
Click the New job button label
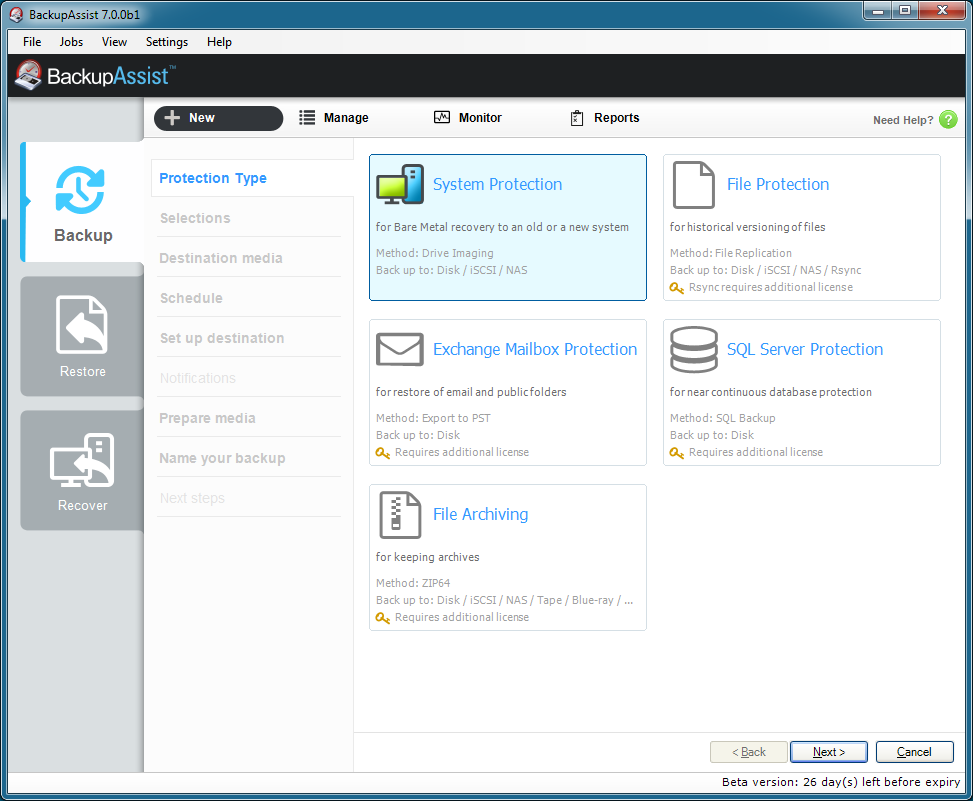click(202, 118)
